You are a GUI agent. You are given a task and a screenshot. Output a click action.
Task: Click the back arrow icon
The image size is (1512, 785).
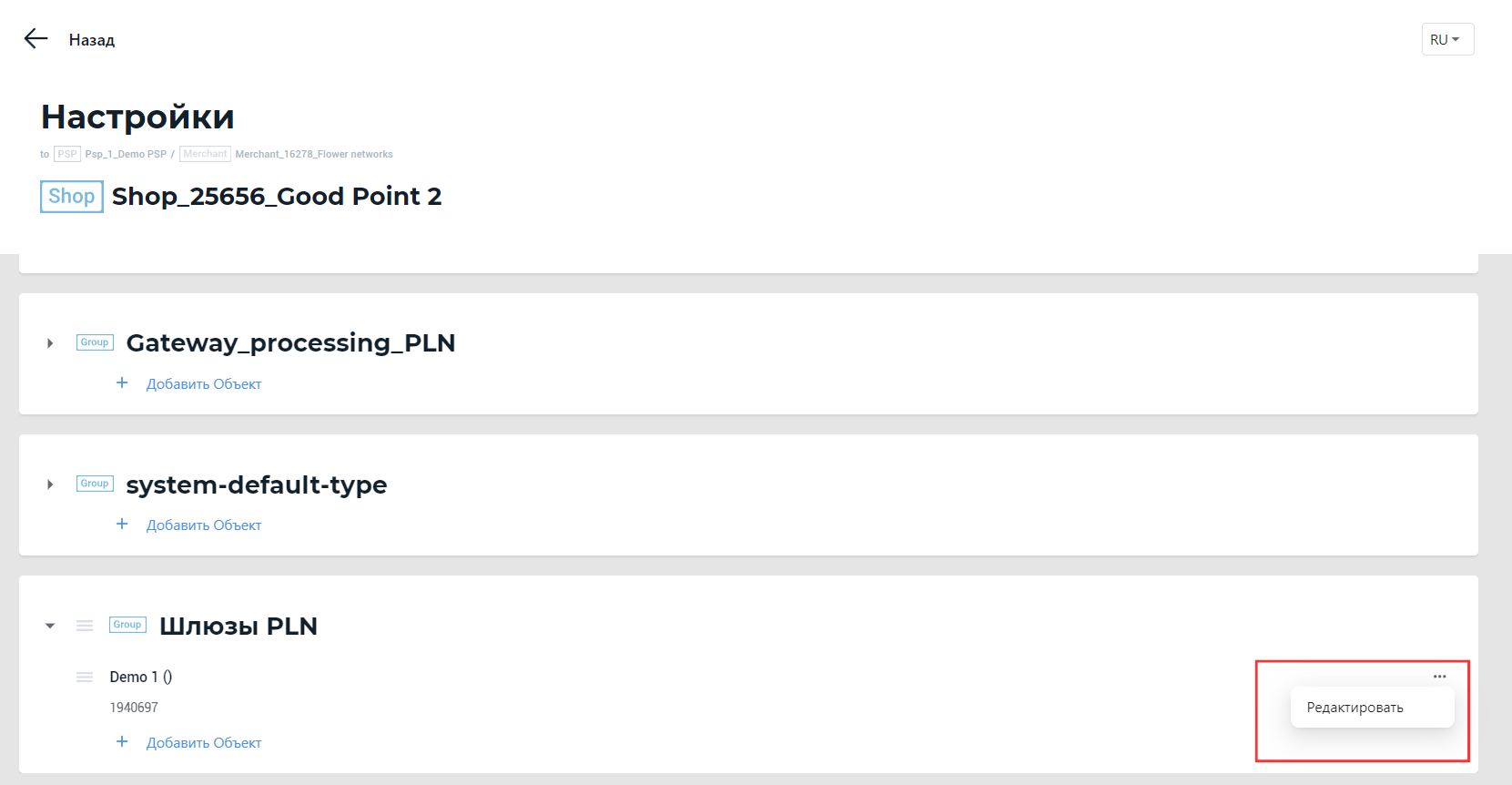(36, 38)
